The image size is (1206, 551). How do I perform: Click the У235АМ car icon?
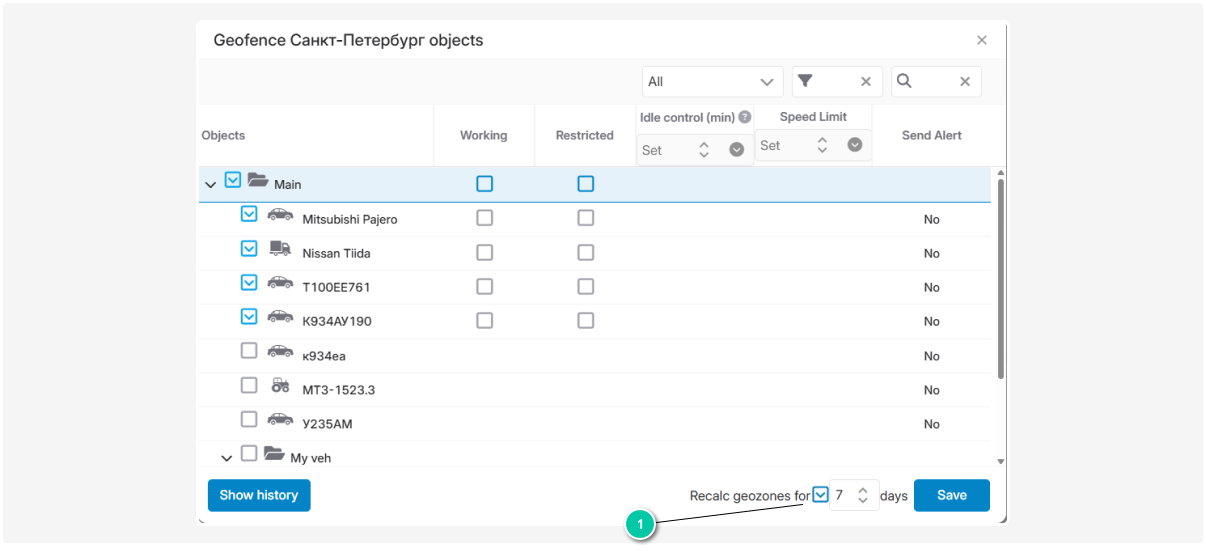click(x=280, y=419)
